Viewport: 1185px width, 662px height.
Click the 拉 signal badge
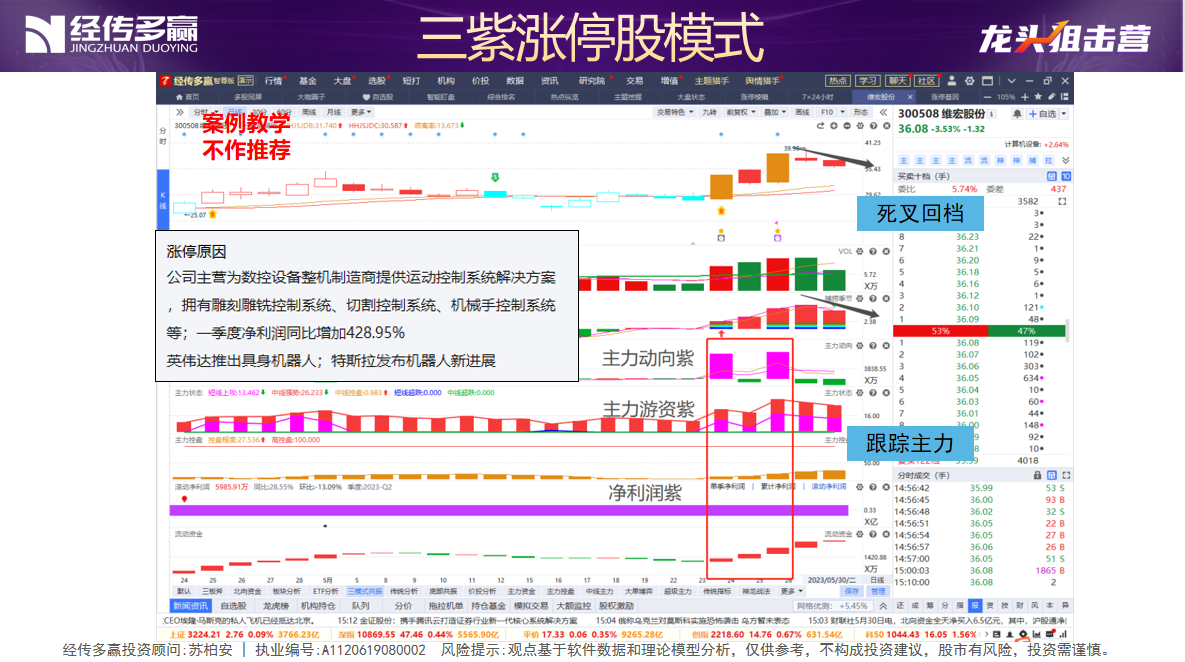pos(1048,160)
